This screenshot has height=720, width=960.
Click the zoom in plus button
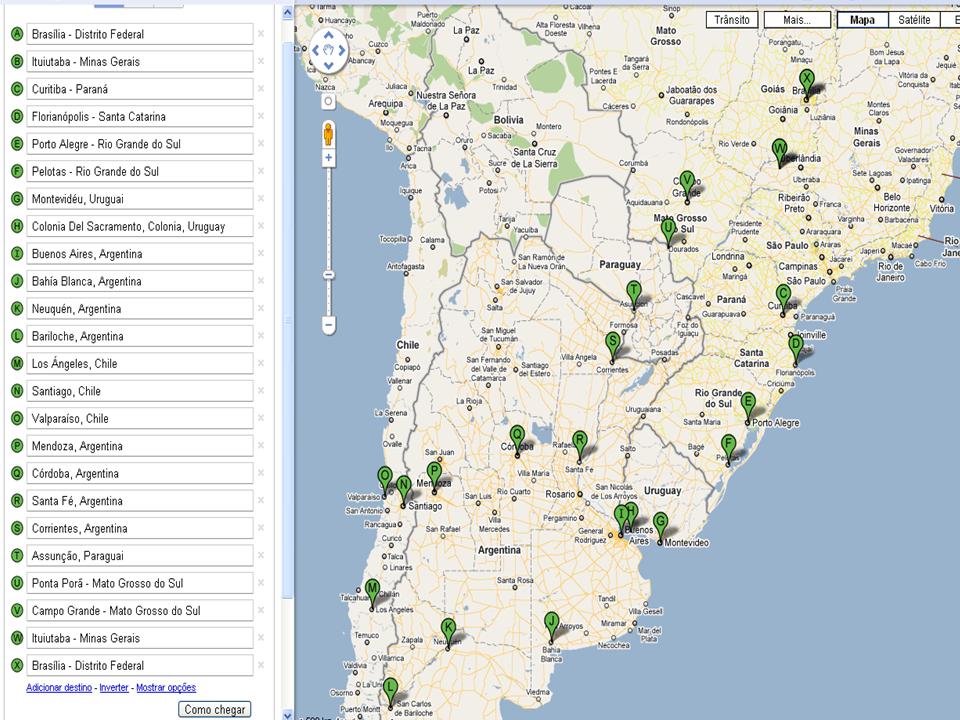[328, 158]
